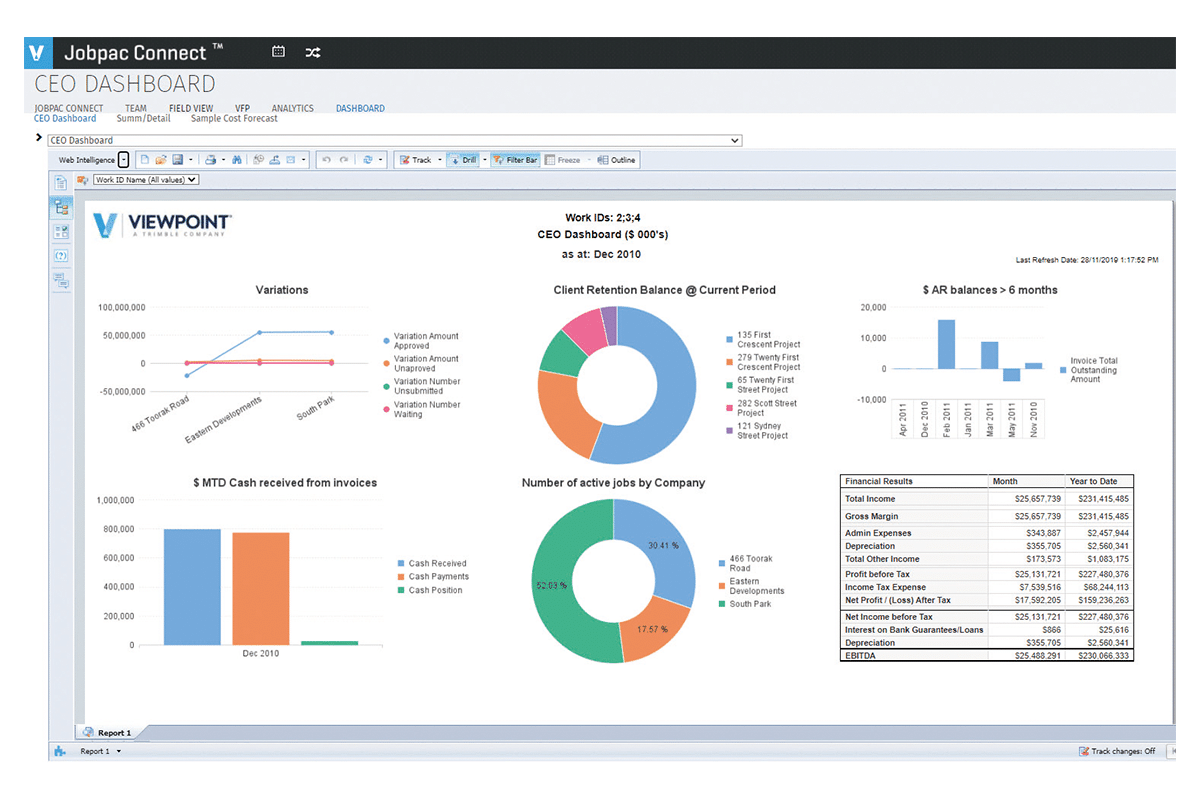
Task: Open the Summ/Detail link
Action: point(144,118)
